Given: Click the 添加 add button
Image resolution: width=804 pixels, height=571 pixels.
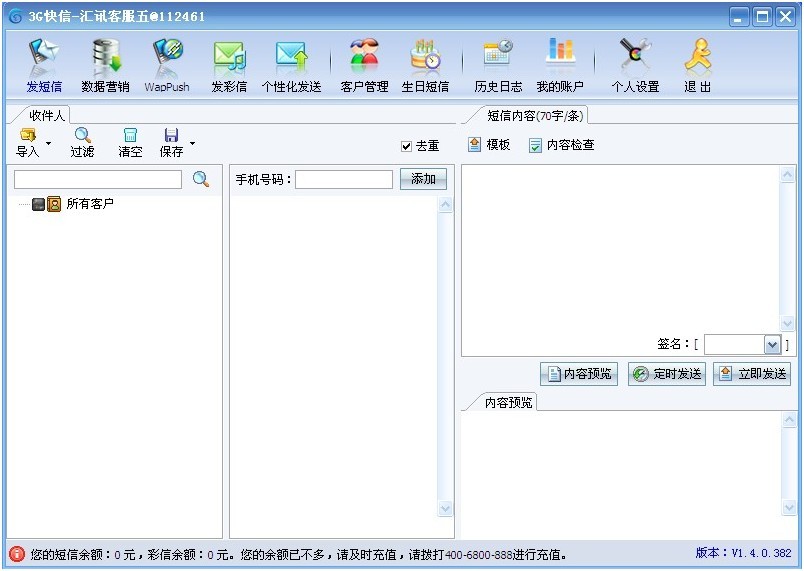Looking at the screenshot, I should tap(423, 179).
